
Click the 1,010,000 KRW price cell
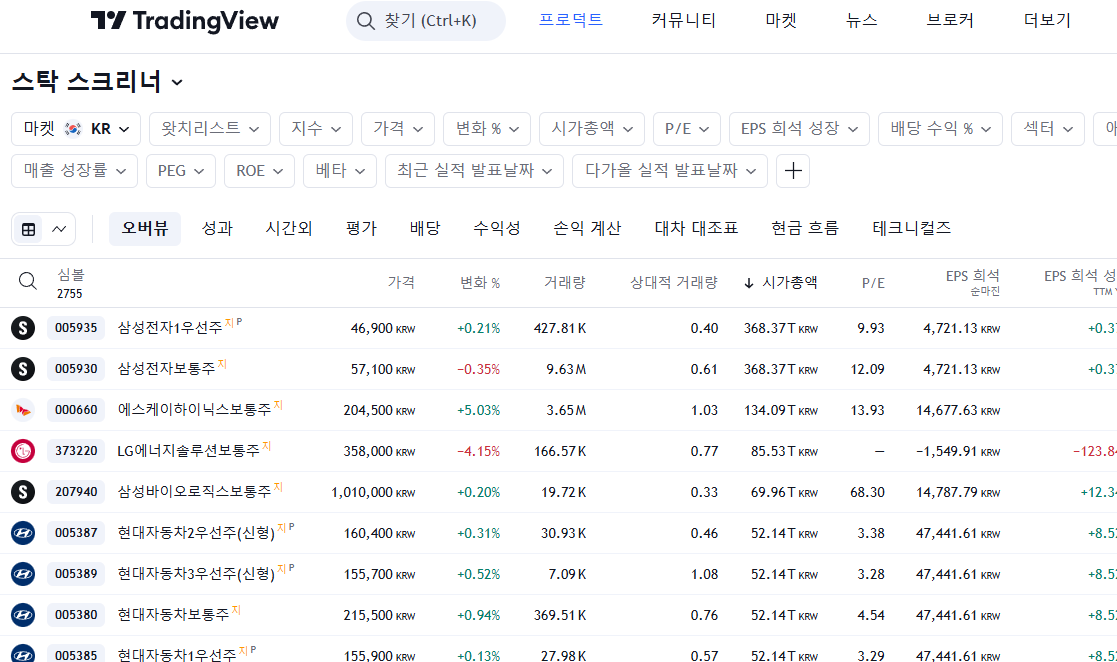pos(373,492)
